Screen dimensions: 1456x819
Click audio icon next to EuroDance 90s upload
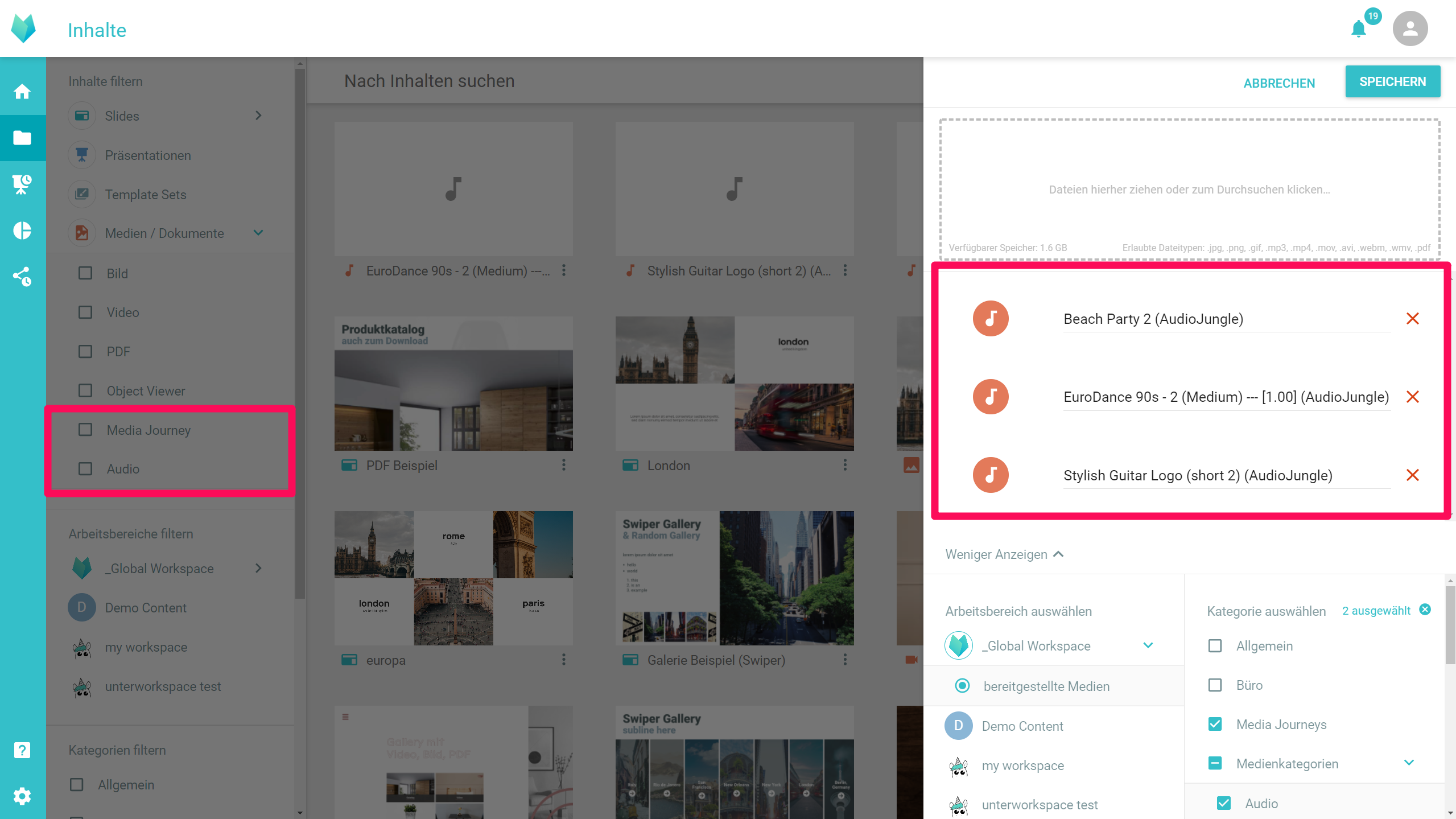[991, 397]
